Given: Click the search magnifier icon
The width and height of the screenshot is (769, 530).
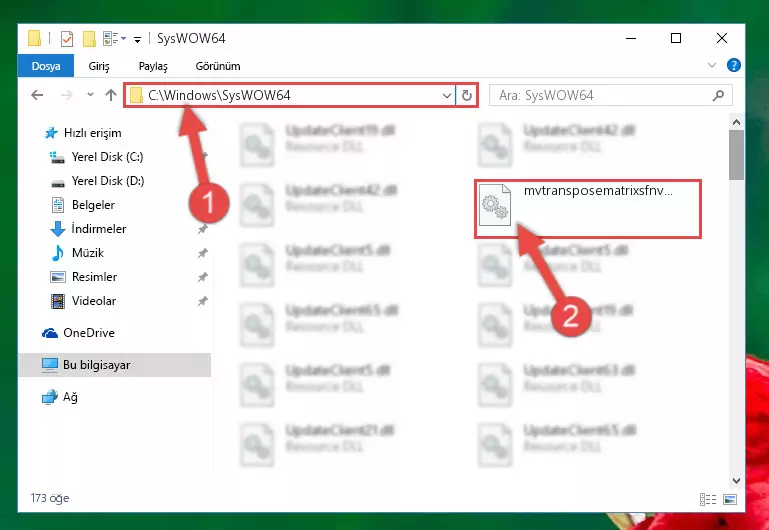Looking at the screenshot, I should tap(718, 95).
